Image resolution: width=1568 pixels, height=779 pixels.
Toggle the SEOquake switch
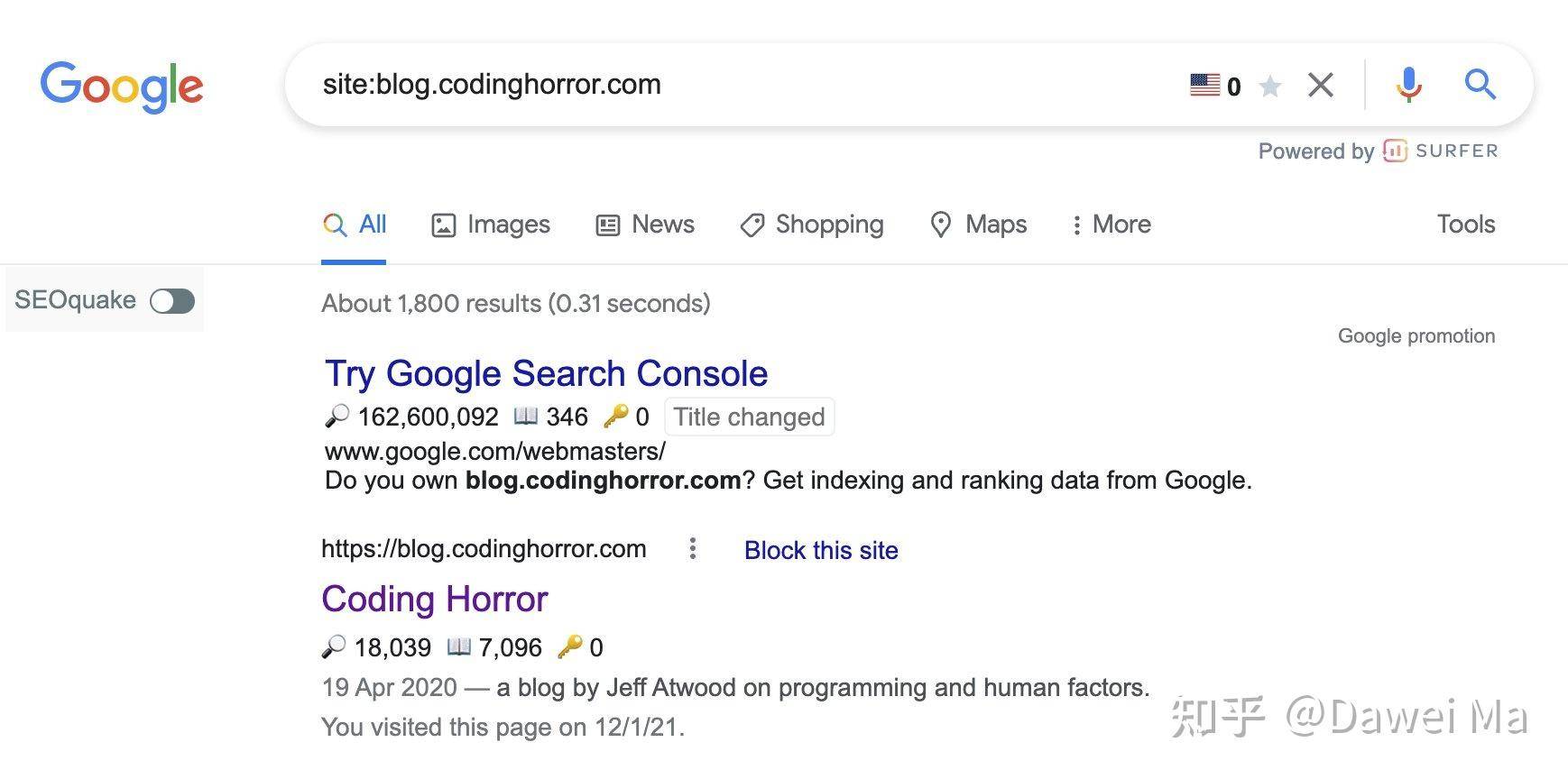coord(172,300)
